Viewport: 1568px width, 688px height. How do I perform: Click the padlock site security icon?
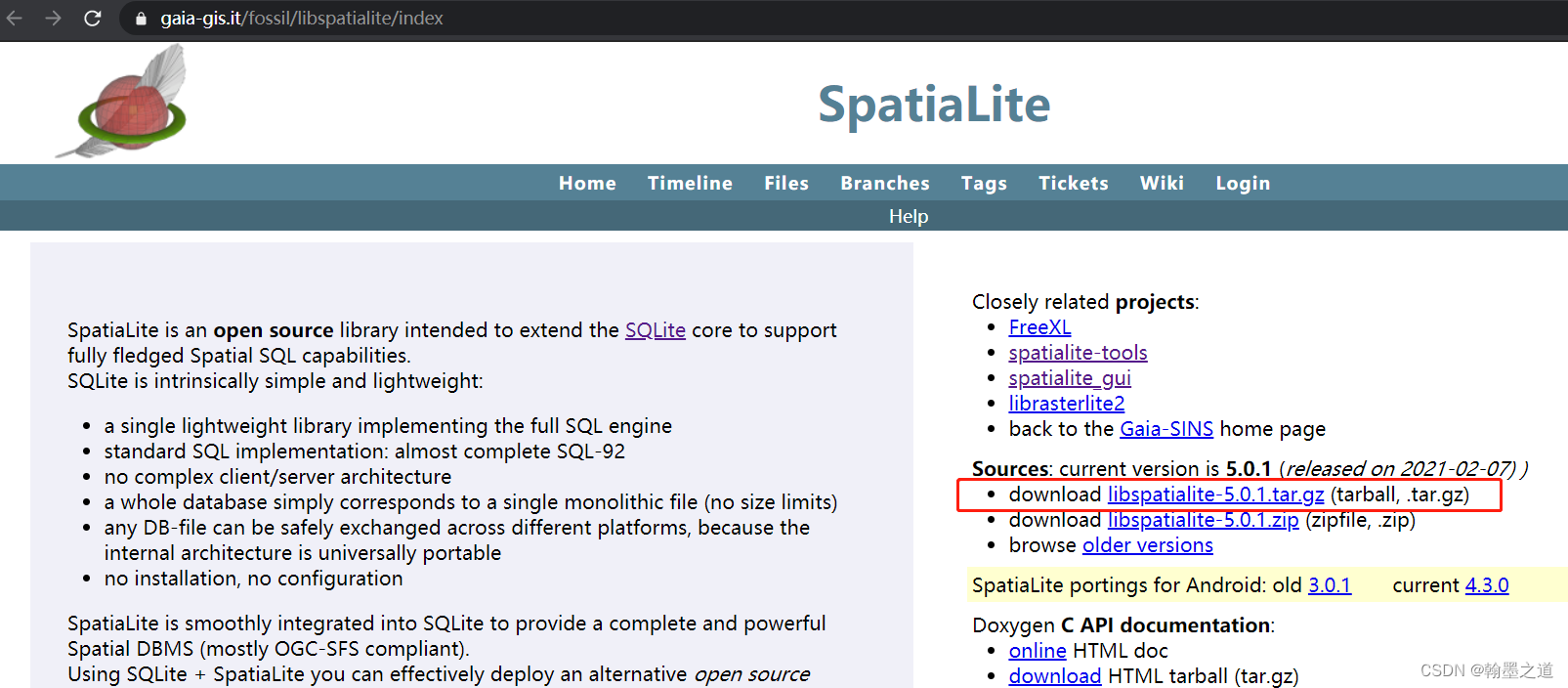(x=141, y=19)
